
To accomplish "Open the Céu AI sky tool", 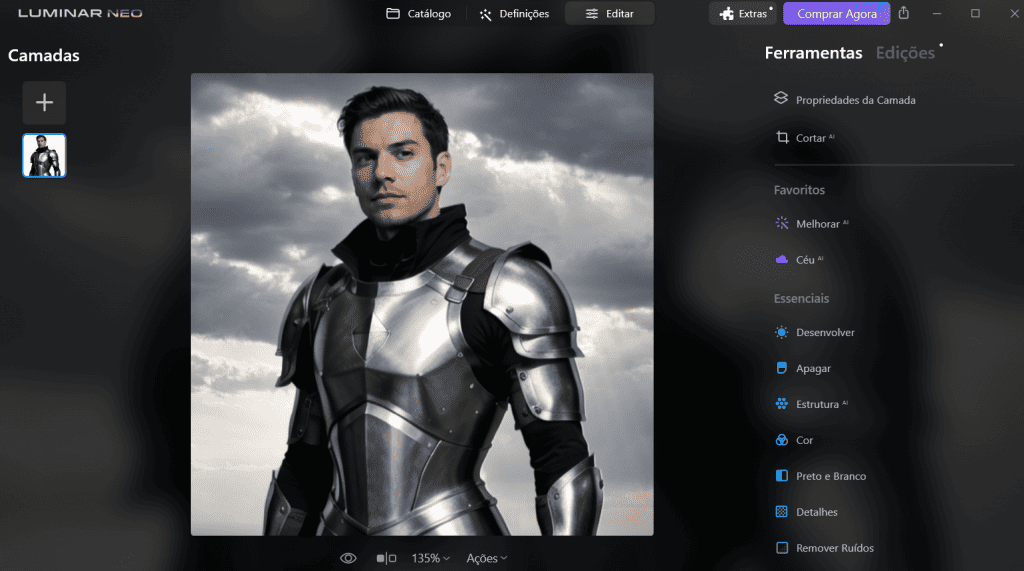I will click(x=805, y=260).
